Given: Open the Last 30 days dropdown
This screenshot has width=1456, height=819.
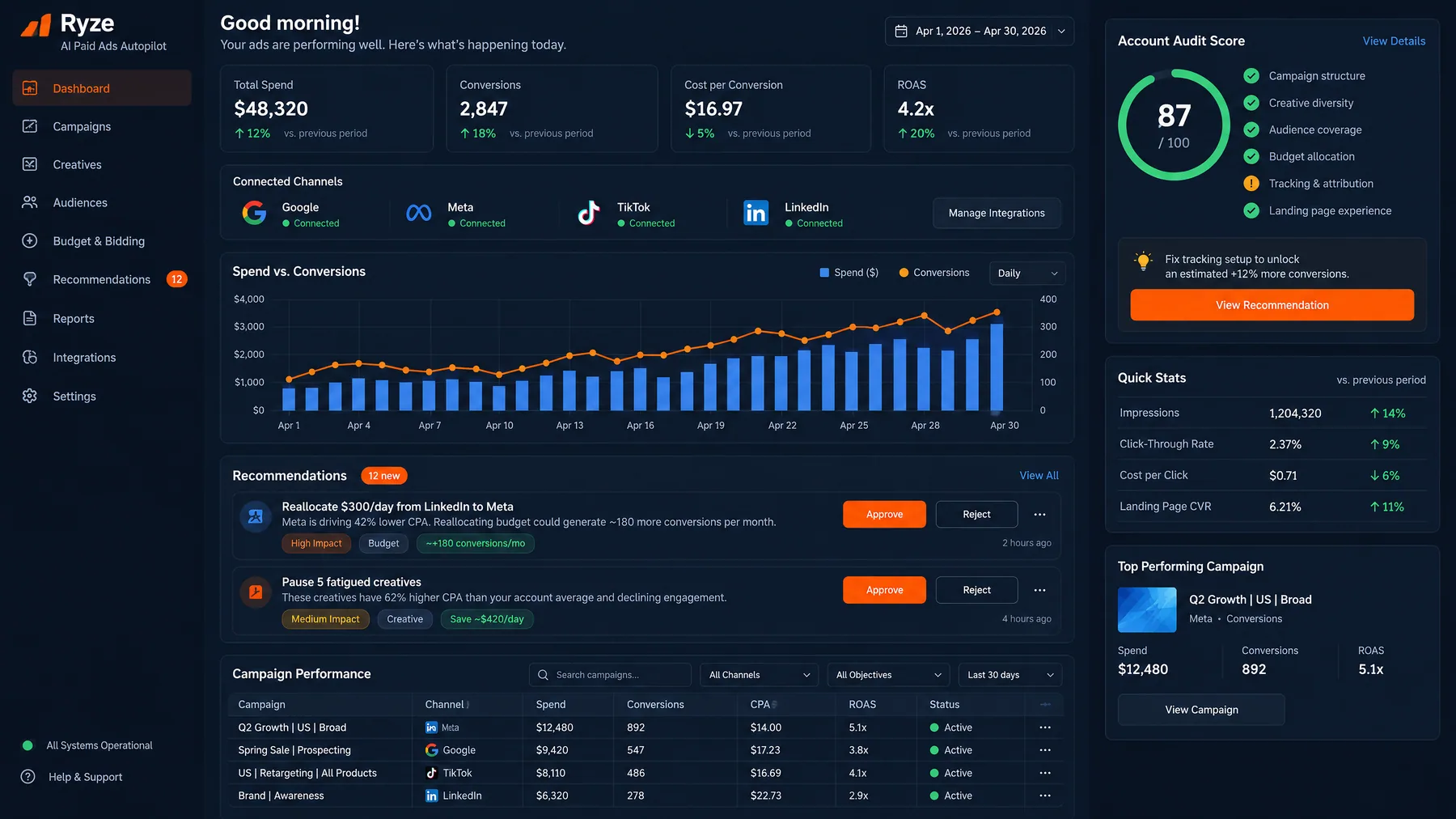Looking at the screenshot, I should coord(1010,675).
